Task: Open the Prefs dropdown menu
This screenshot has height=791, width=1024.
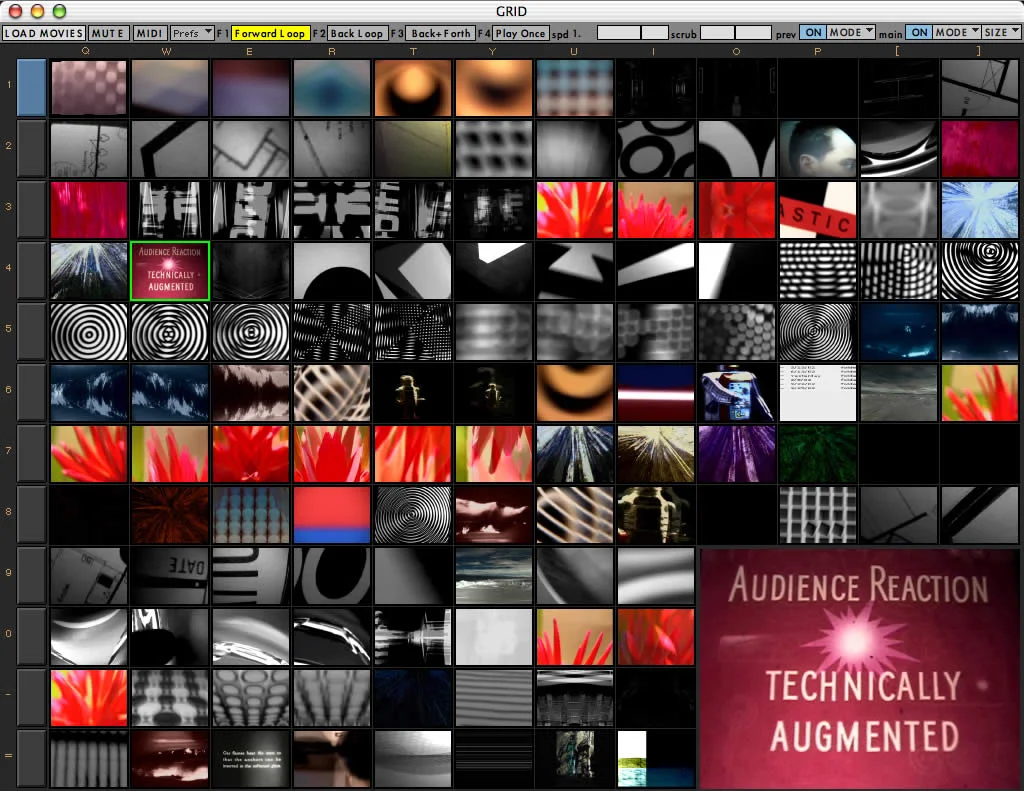Action: point(192,33)
